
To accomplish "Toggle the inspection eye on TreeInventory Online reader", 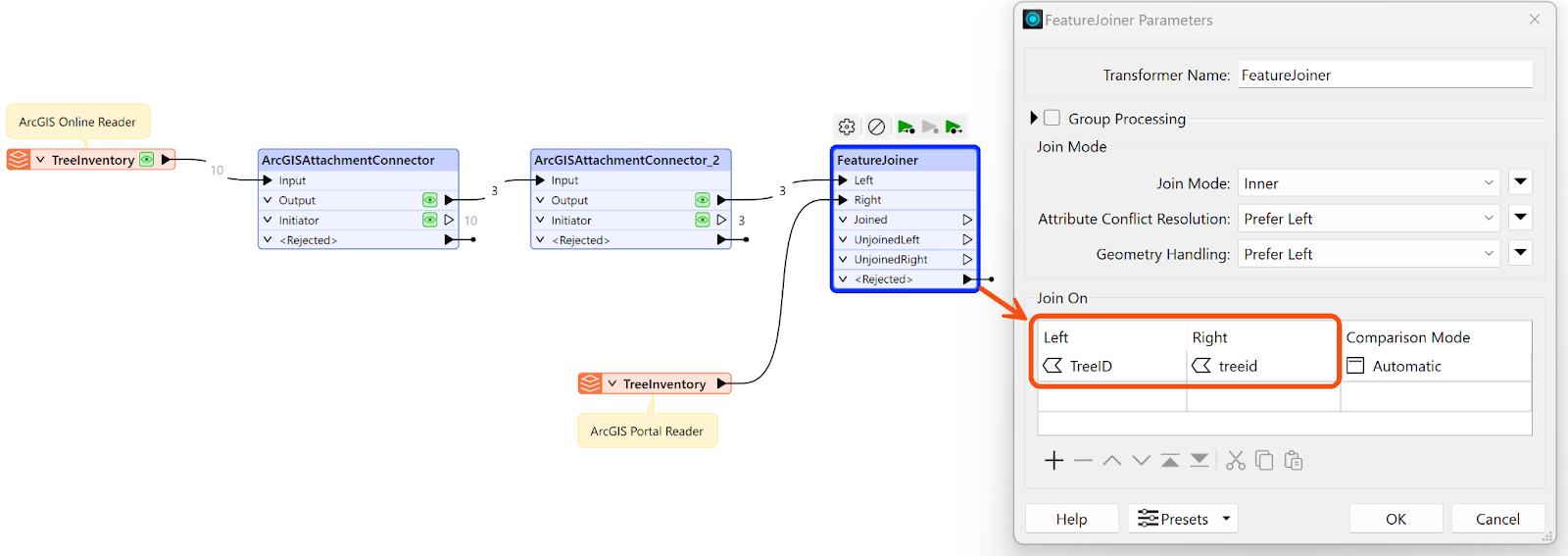I will point(147,159).
